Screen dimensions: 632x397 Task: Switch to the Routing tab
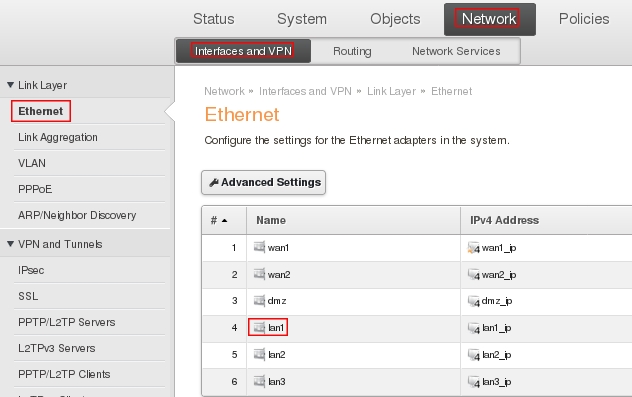[x=352, y=51]
